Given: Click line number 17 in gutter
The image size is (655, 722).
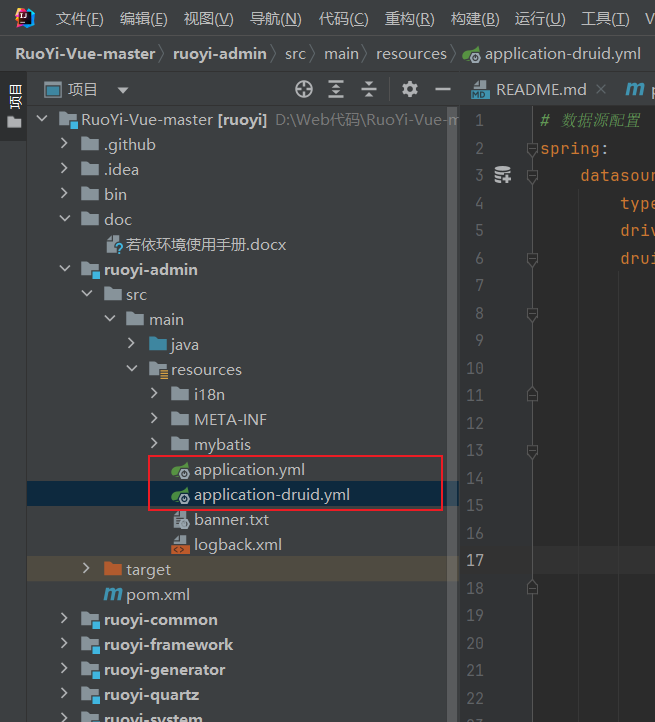Looking at the screenshot, I should coord(475,560).
